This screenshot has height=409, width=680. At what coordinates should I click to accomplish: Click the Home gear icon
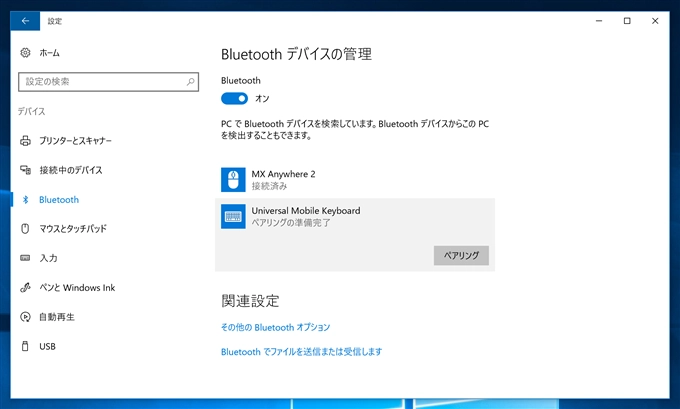25,53
